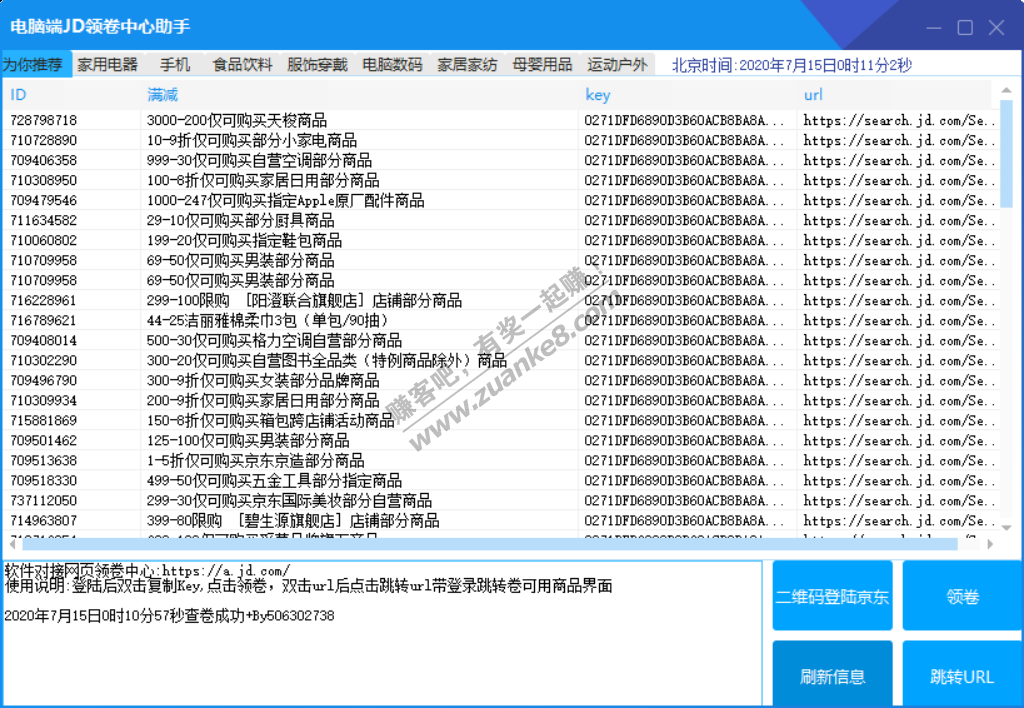The height and width of the screenshot is (708, 1024).
Task: Click the 跳转URL button
Action: tap(963, 674)
